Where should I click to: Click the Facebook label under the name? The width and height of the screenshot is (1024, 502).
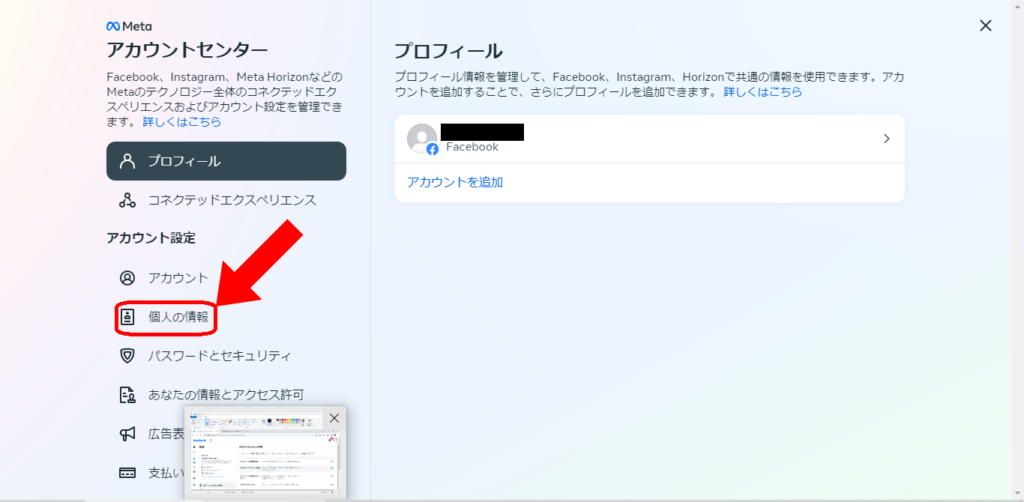tap(472, 147)
